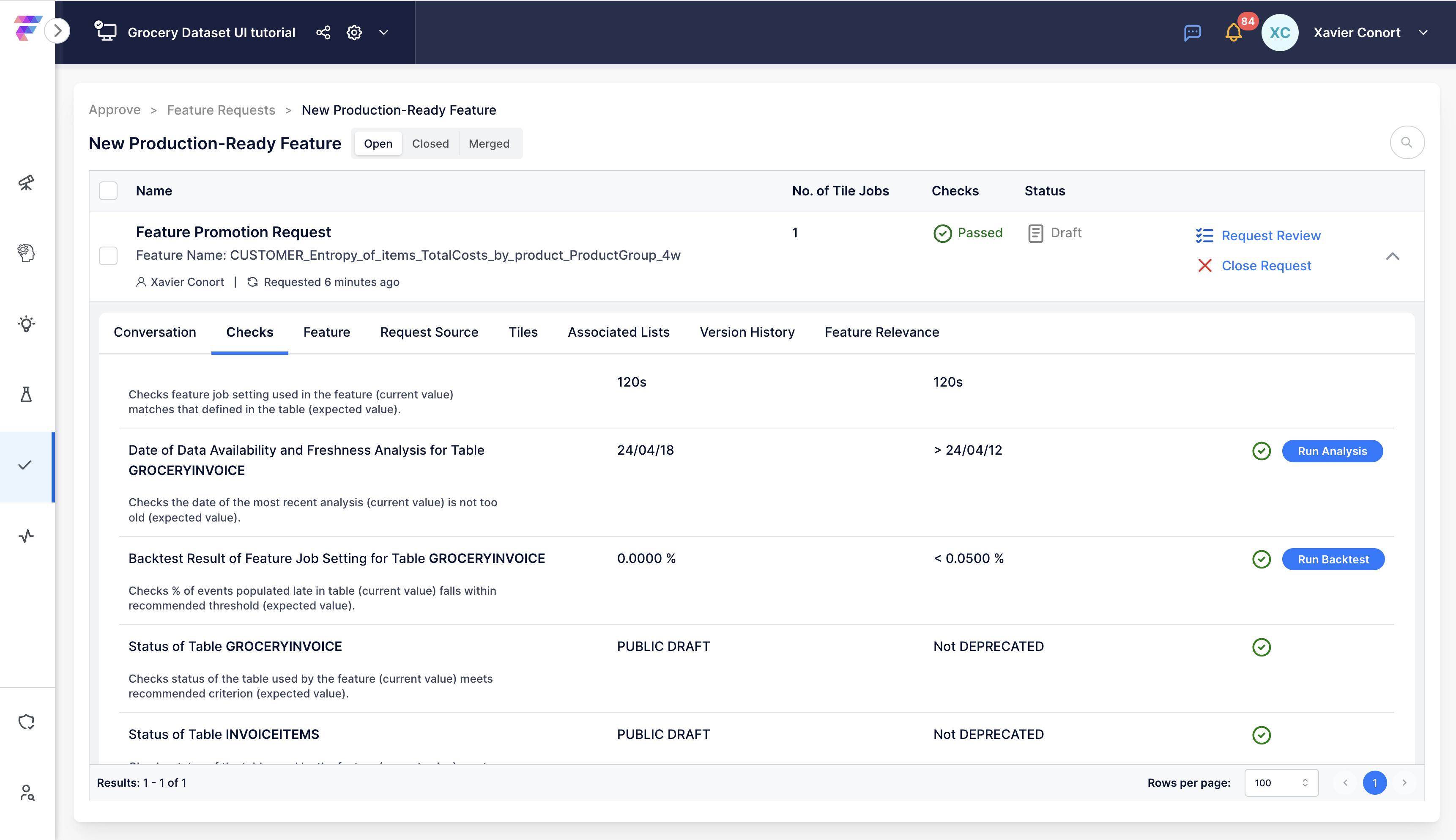1456x840 pixels.
Task: Open the lightbulb sidebar icon
Action: click(x=26, y=324)
